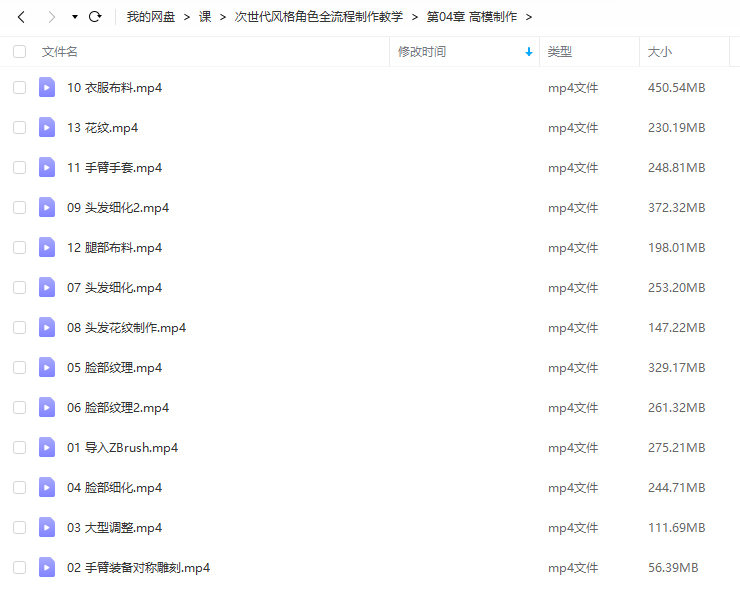Select checkbox beside 05 脸部纹理.mp4

pyautogui.click(x=19, y=368)
